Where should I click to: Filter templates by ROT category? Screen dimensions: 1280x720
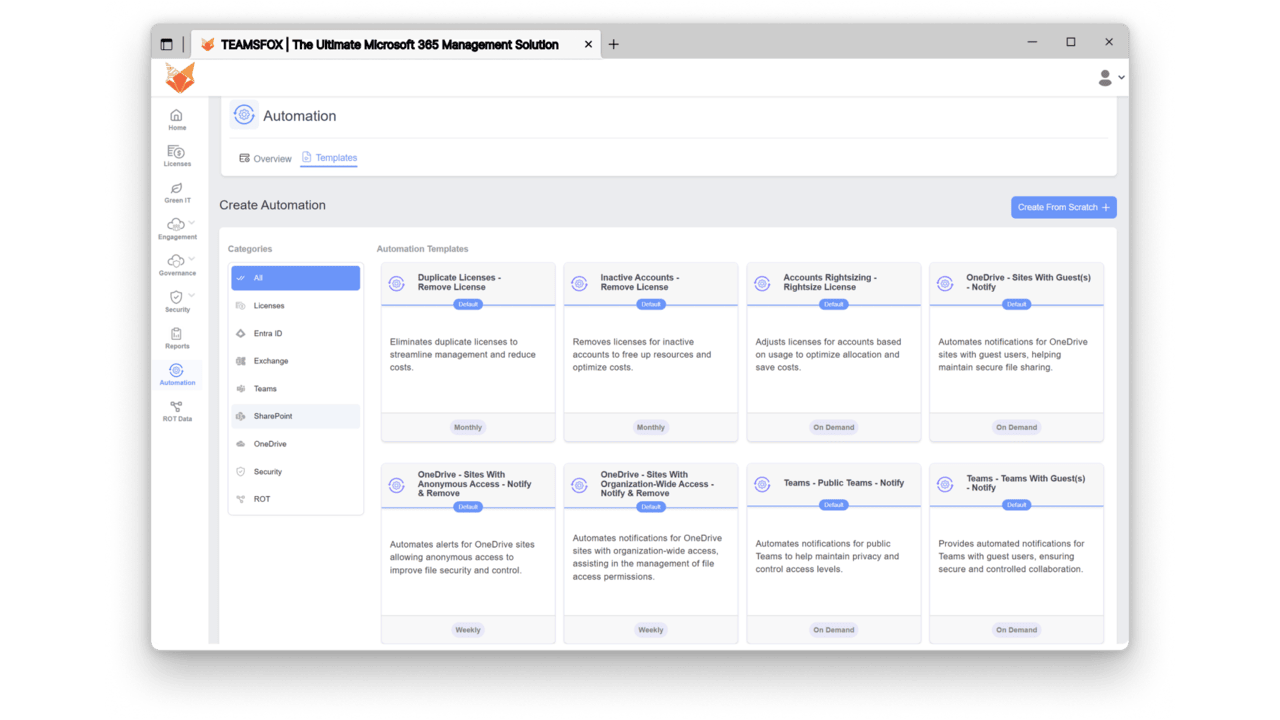click(295, 499)
